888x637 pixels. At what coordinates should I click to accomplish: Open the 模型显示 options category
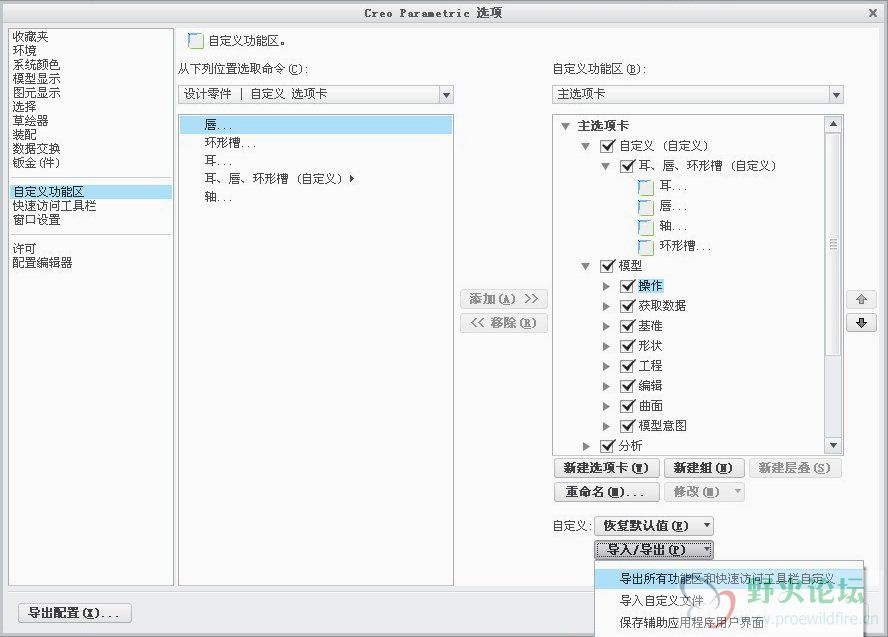(36, 79)
